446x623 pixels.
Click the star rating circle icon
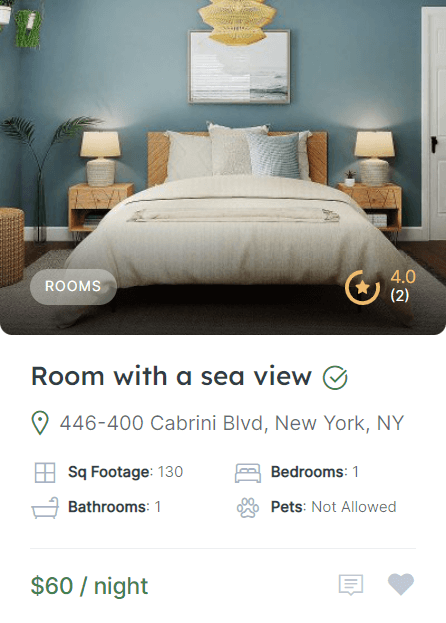tap(362, 287)
